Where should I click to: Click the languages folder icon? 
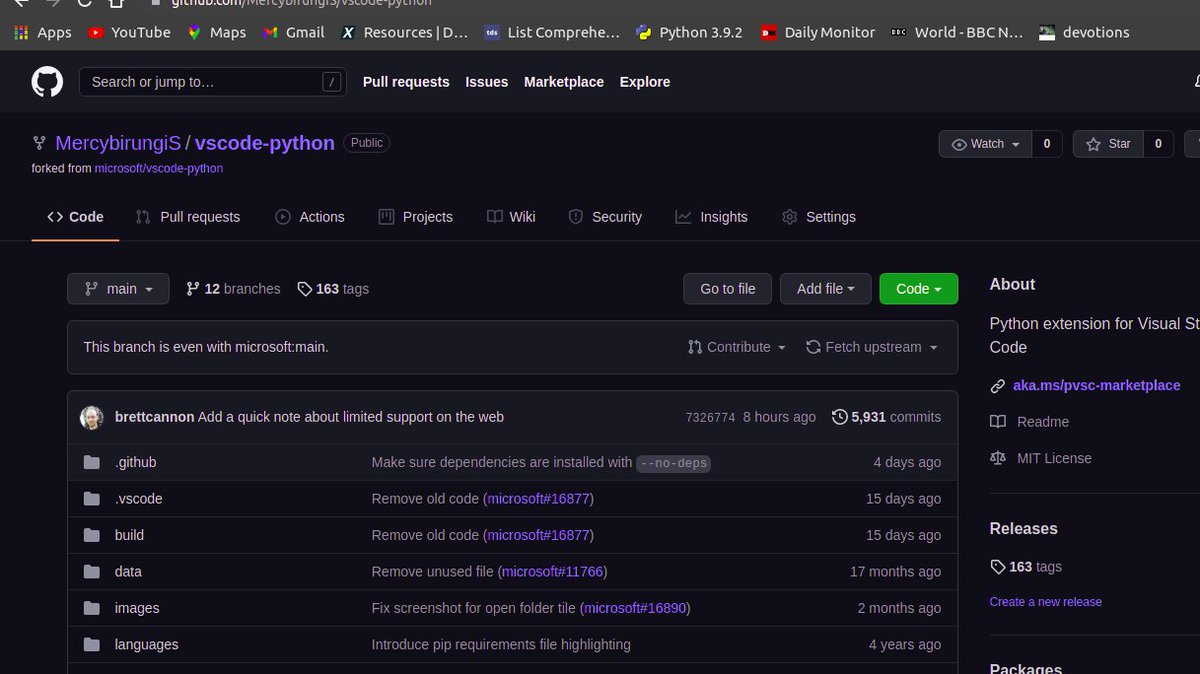pyautogui.click(x=92, y=644)
